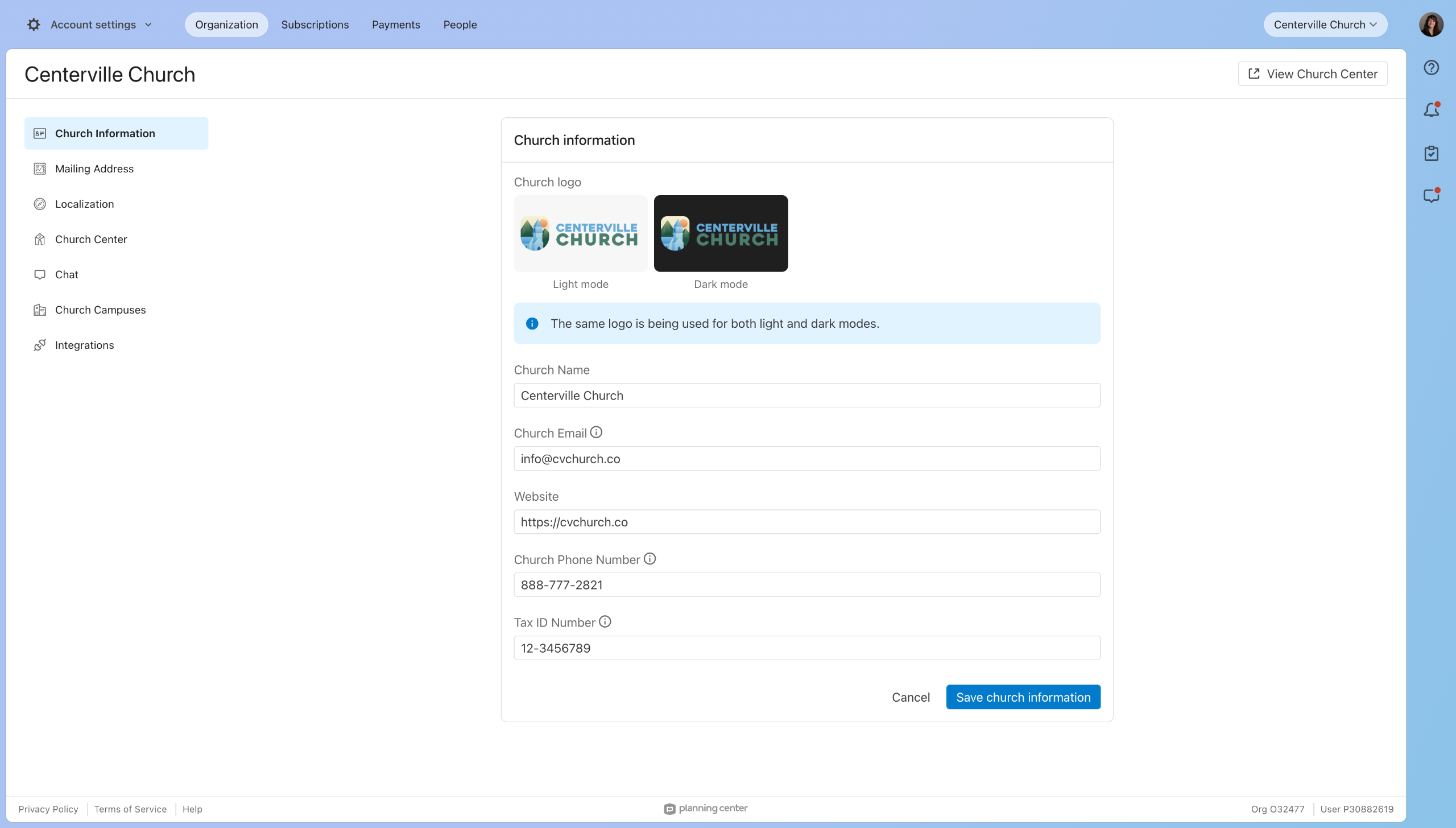Click the Localization compass icon
1456x828 pixels.
point(40,204)
